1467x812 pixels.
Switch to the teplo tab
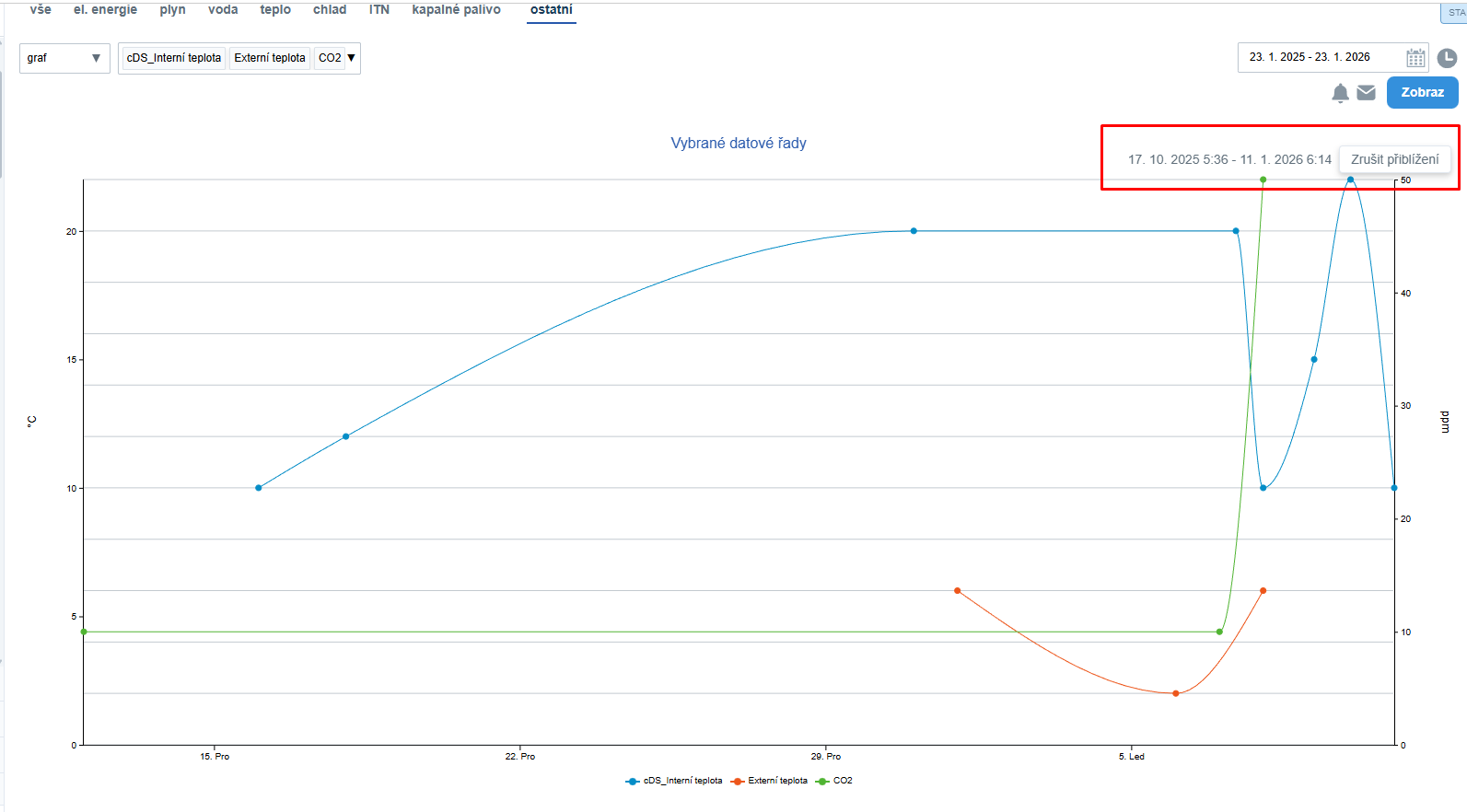tap(275, 10)
